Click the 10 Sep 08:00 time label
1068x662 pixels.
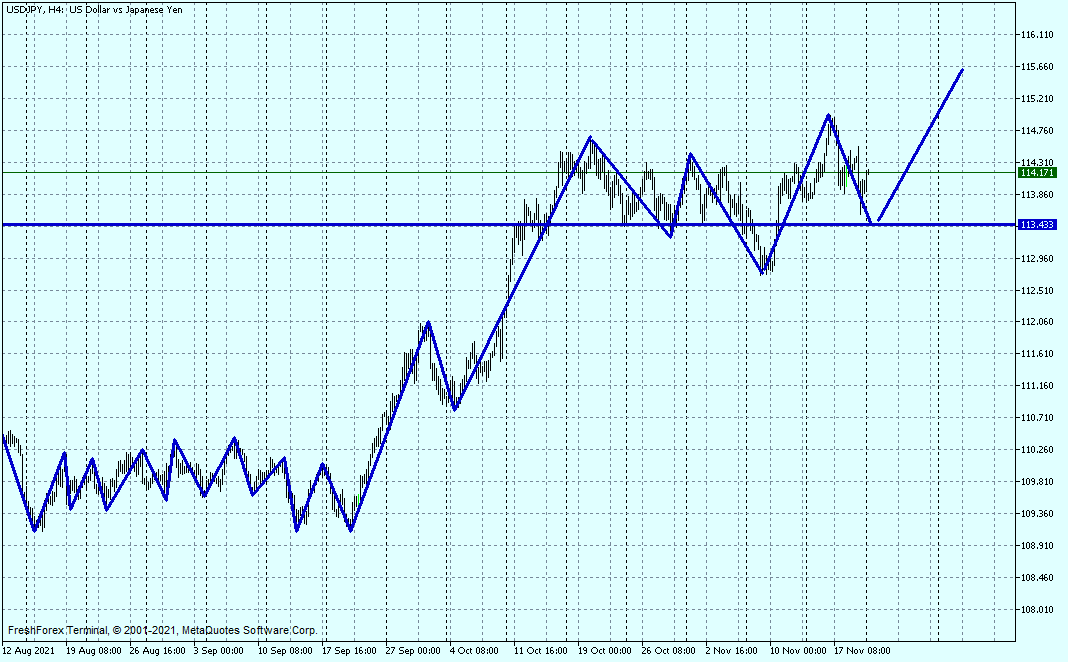tap(285, 651)
